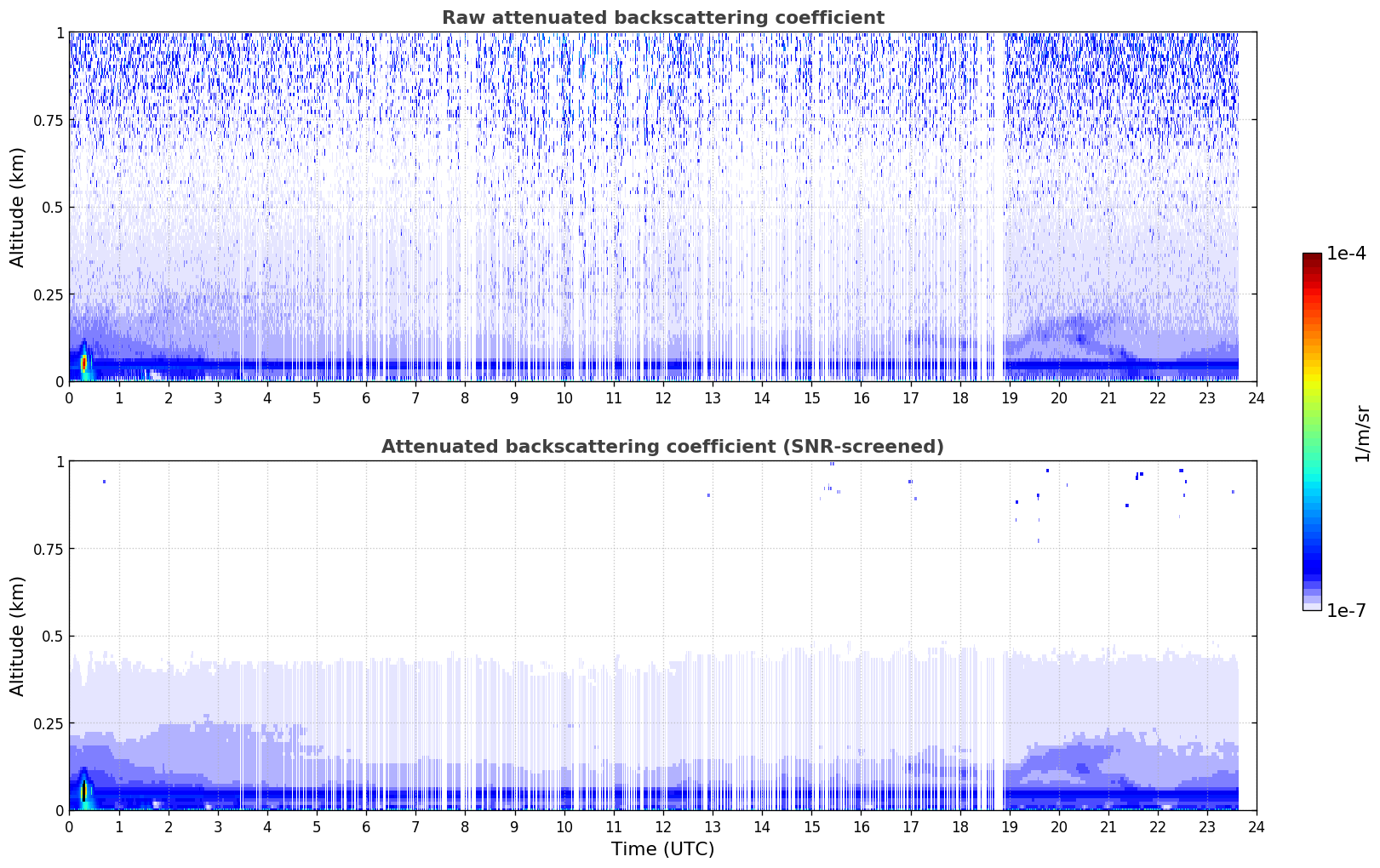Click the '1e-7' colorbar minimum label
The width and height of the screenshot is (1380, 868).
(x=1346, y=611)
